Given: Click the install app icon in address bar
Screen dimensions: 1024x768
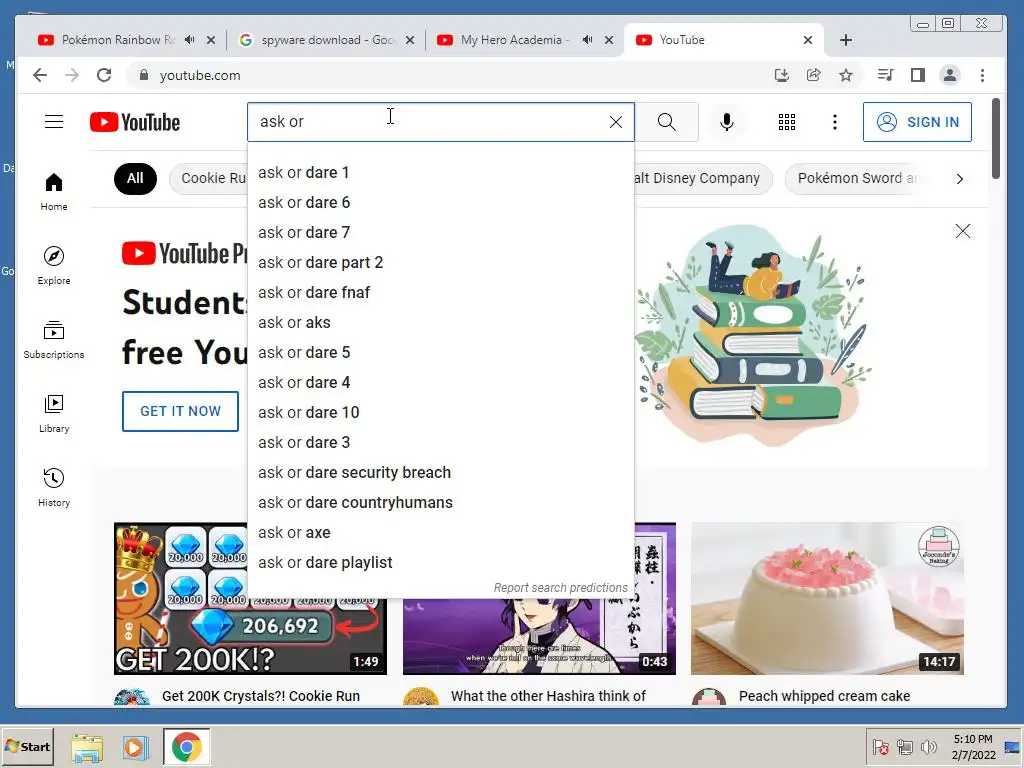Looking at the screenshot, I should 781,75.
